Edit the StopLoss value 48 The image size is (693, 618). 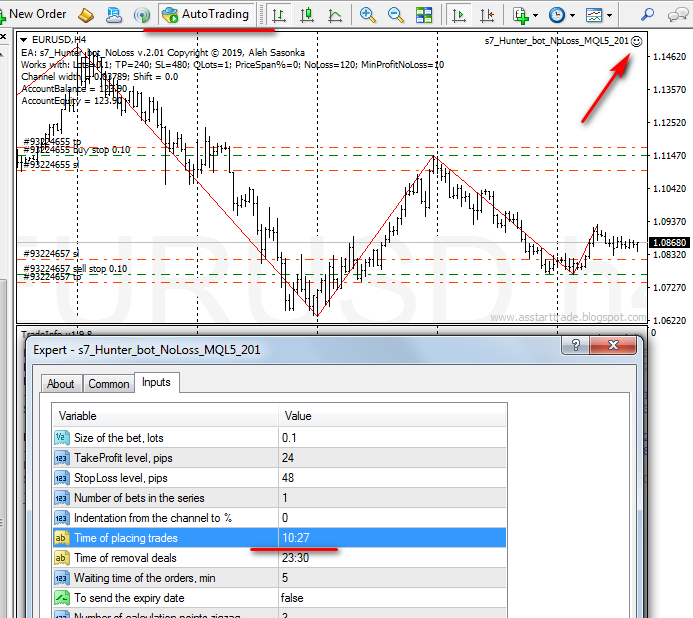392,478
